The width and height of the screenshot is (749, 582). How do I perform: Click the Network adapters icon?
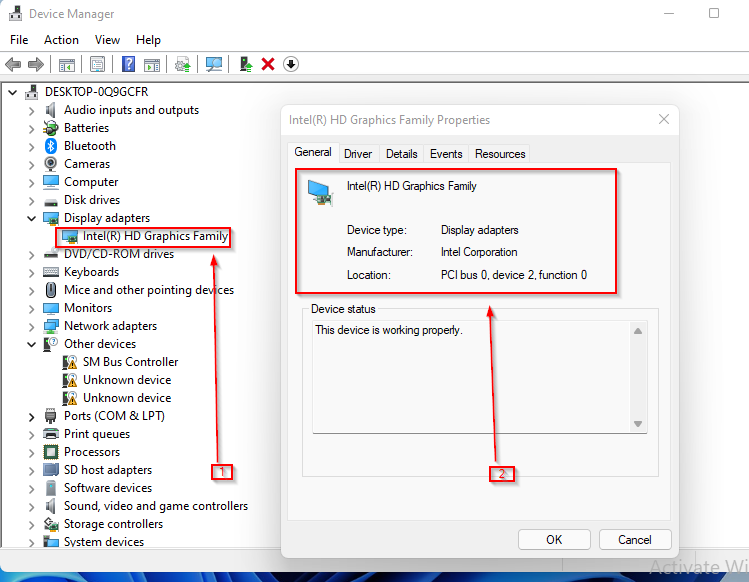51,326
